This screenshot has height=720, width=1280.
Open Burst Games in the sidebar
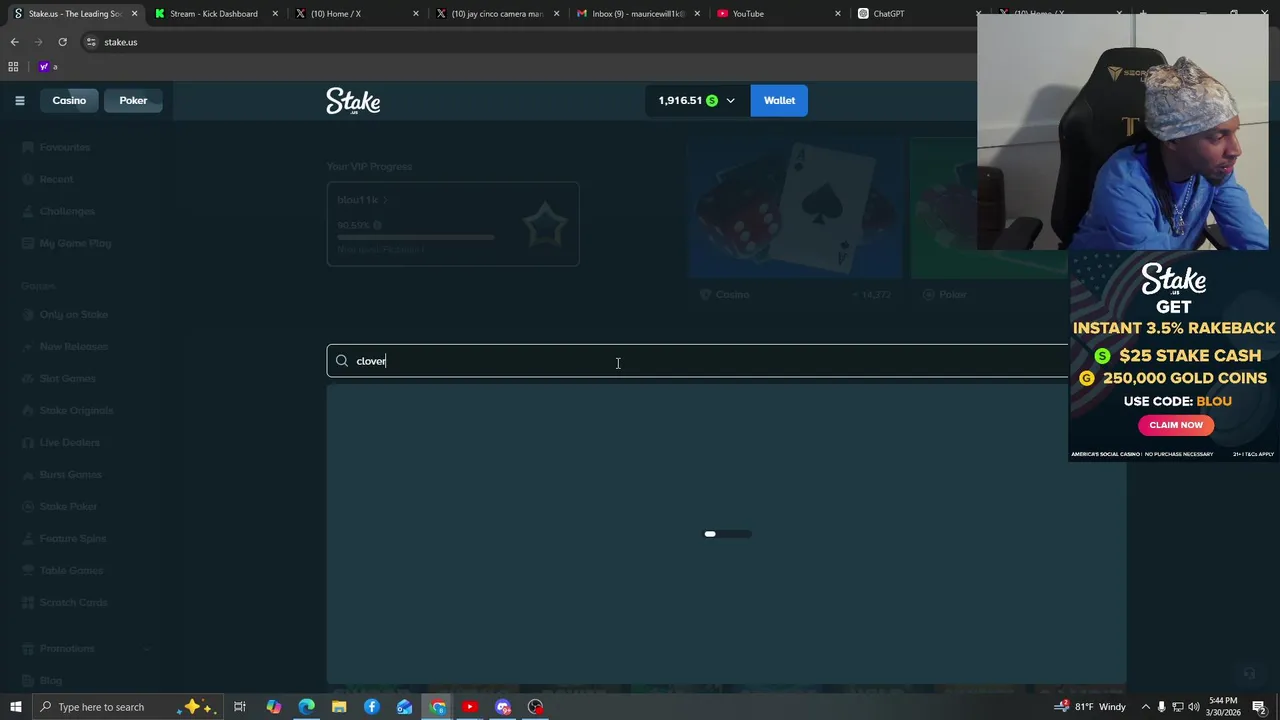(x=70, y=474)
